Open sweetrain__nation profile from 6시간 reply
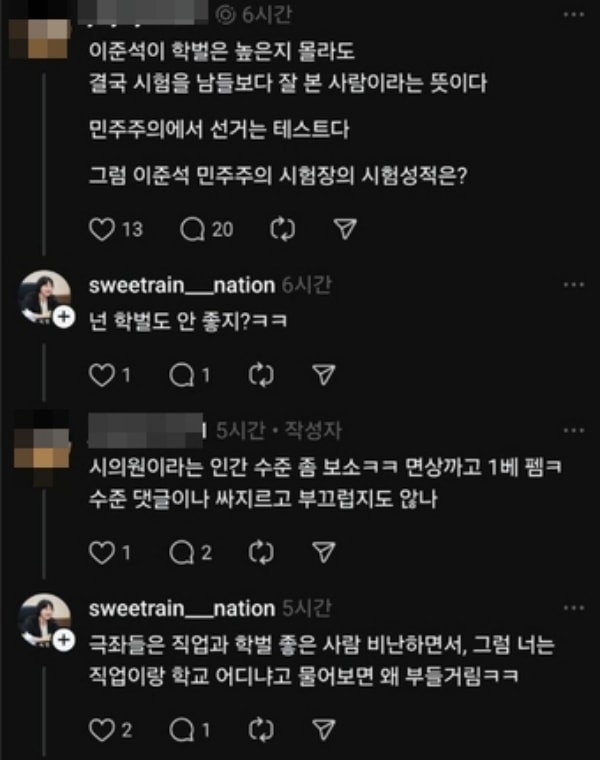This screenshot has height=760, width=600. [182, 285]
